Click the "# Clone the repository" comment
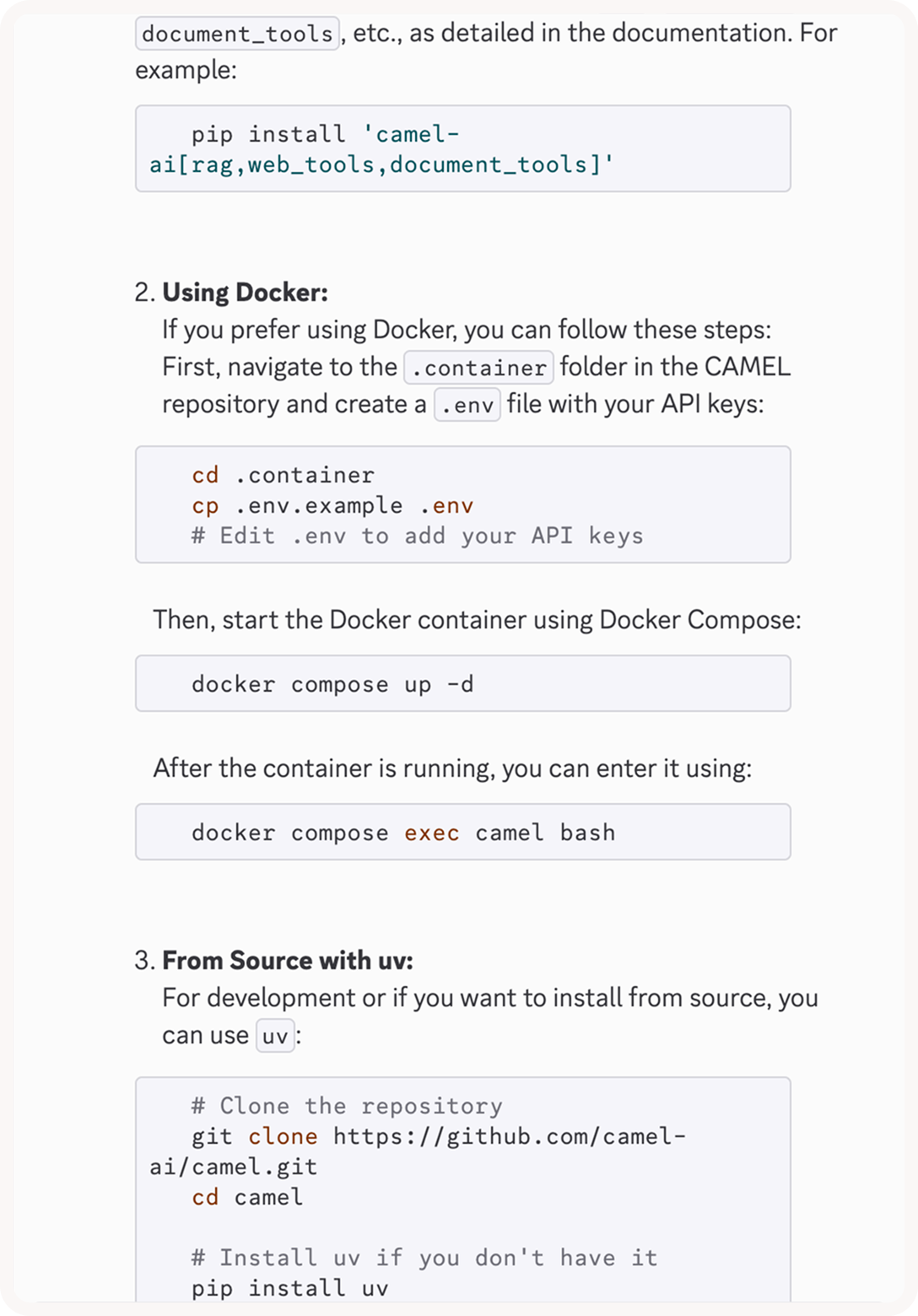 [346, 1106]
